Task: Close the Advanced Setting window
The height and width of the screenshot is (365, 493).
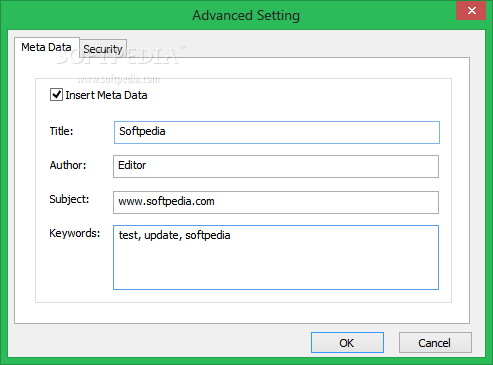Action: click(471, 11)
